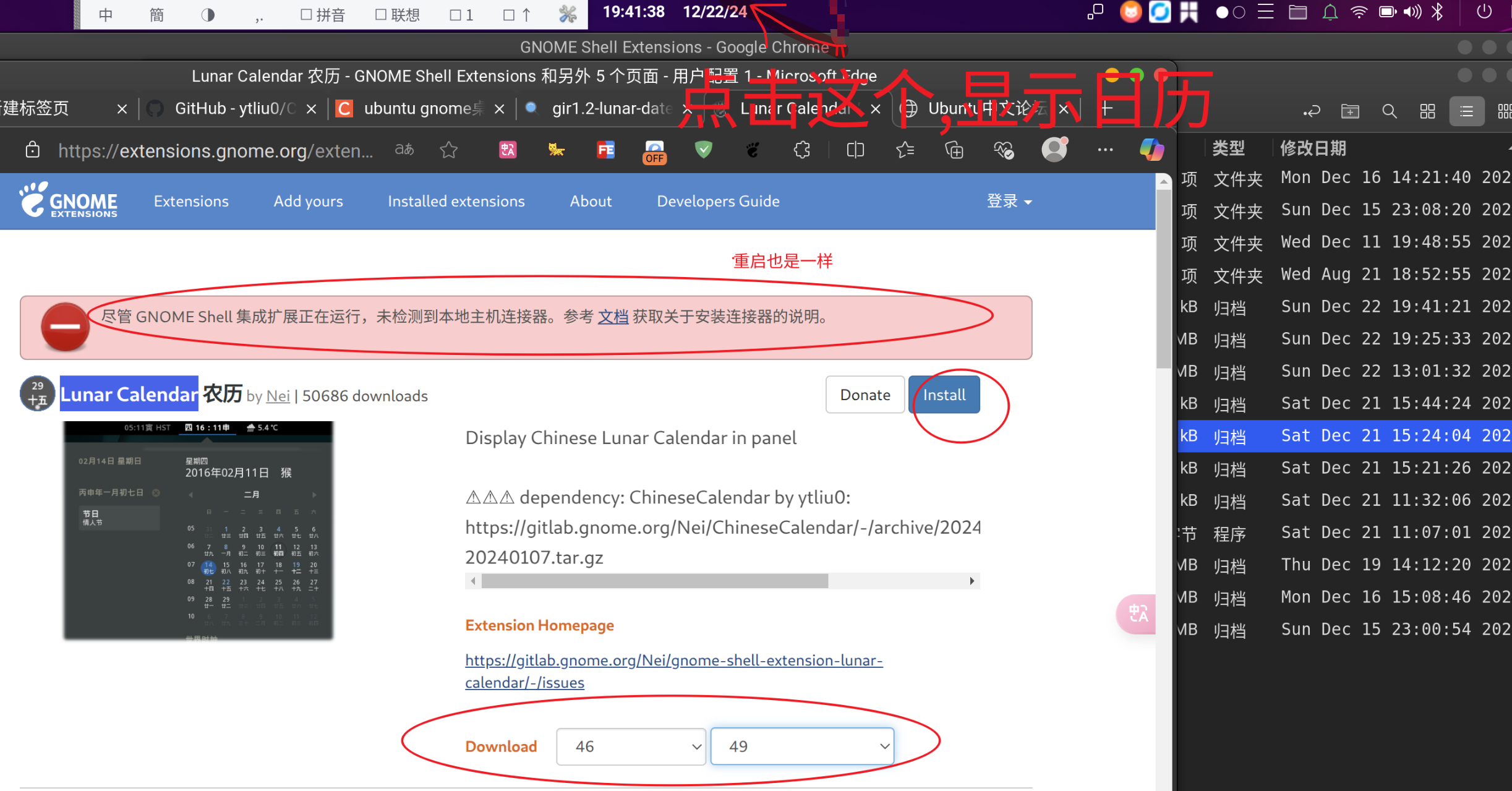This screenshot has width=1512, height=791.
Task: Open notifications bell in top bar
Action: (x=1330, y=12)
